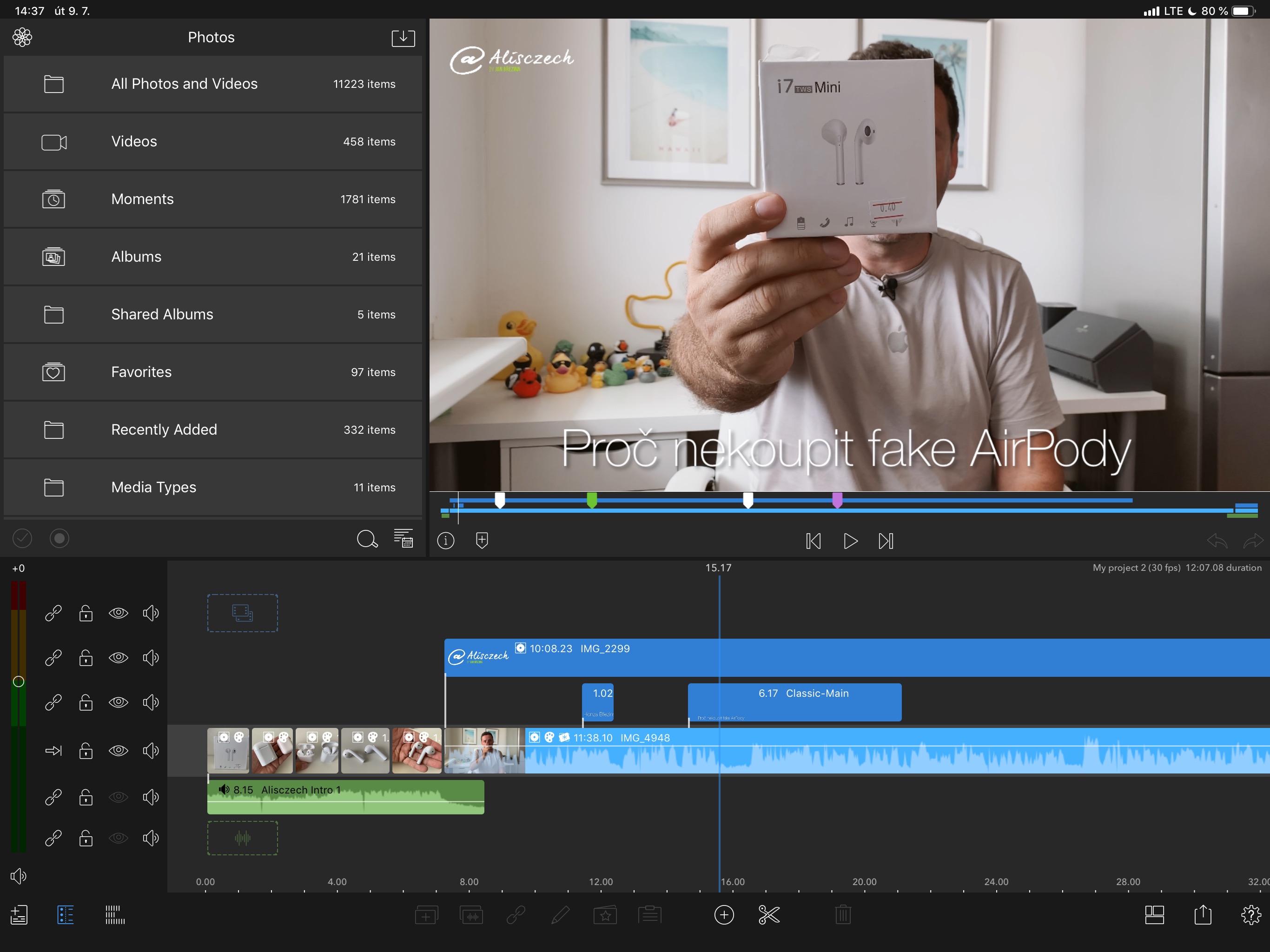Open the add track icon at bottom left
Viewport: 1270px width, 952px height.
pos(19,915)
